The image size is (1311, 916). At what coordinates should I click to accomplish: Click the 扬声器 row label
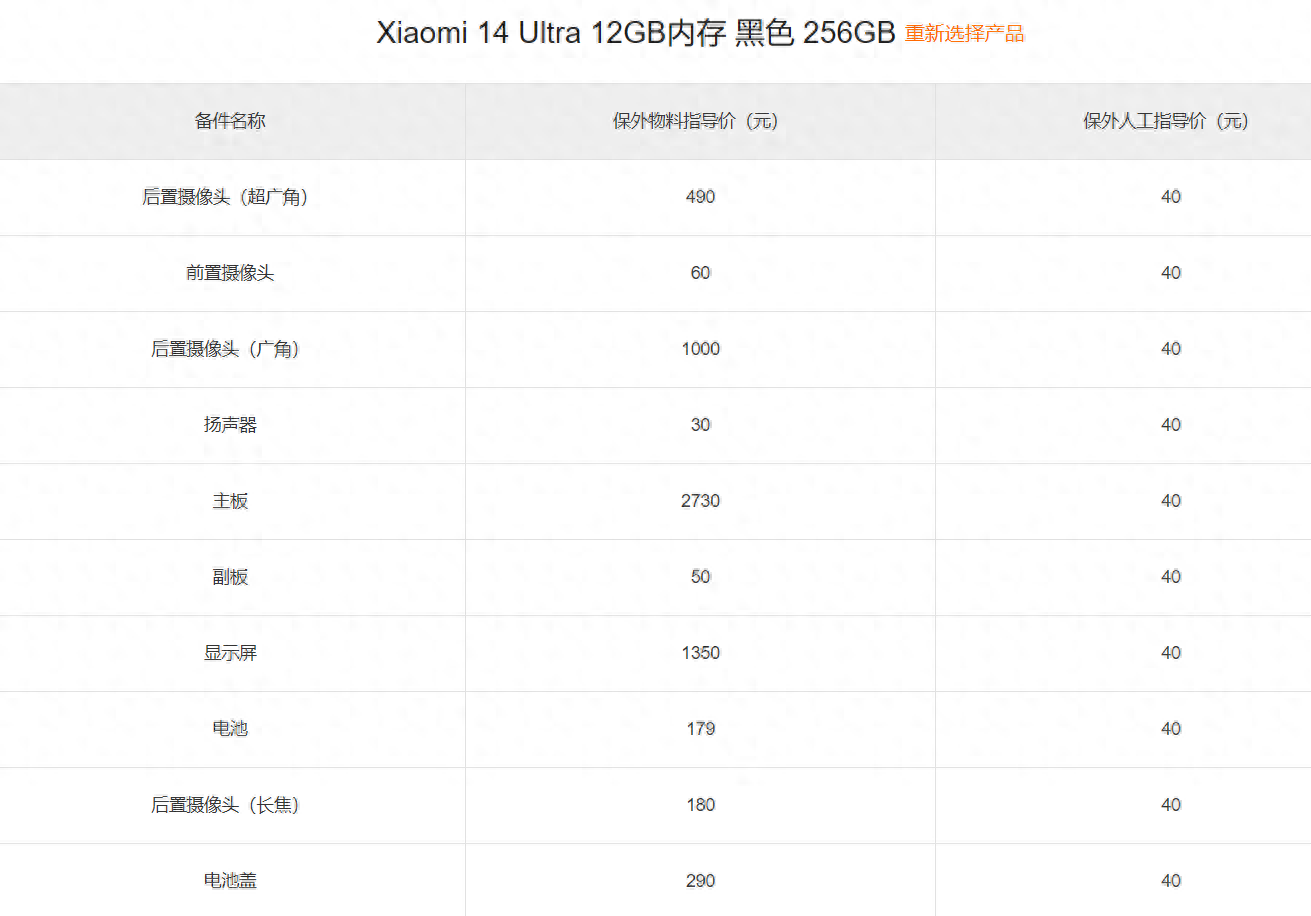point(230,425)
